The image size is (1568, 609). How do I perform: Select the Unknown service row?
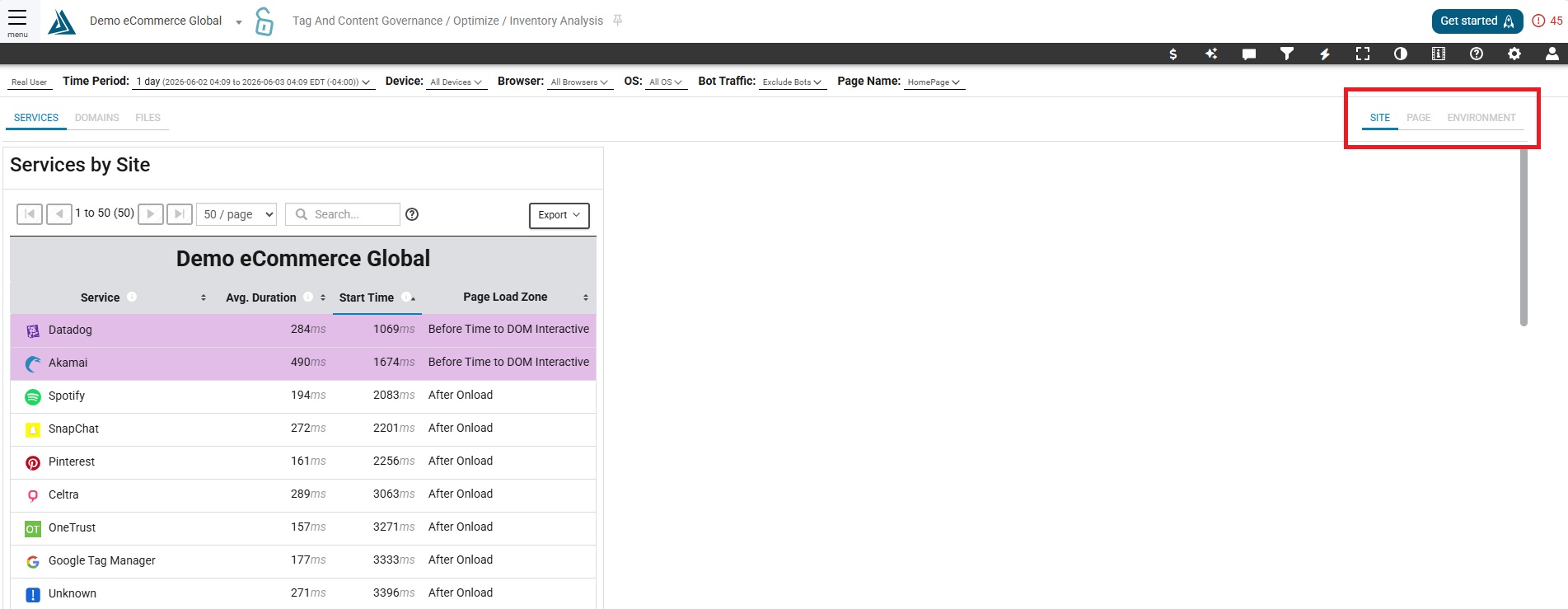pyautogui.click(x=303, y=593)
